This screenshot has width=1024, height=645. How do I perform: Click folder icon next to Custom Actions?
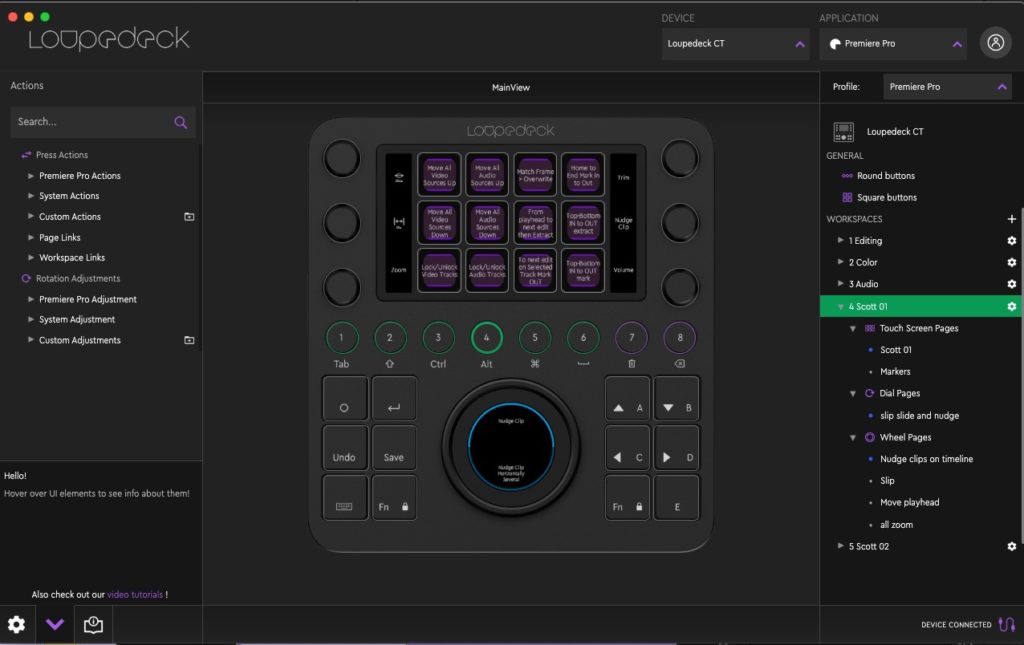[189, 217]
